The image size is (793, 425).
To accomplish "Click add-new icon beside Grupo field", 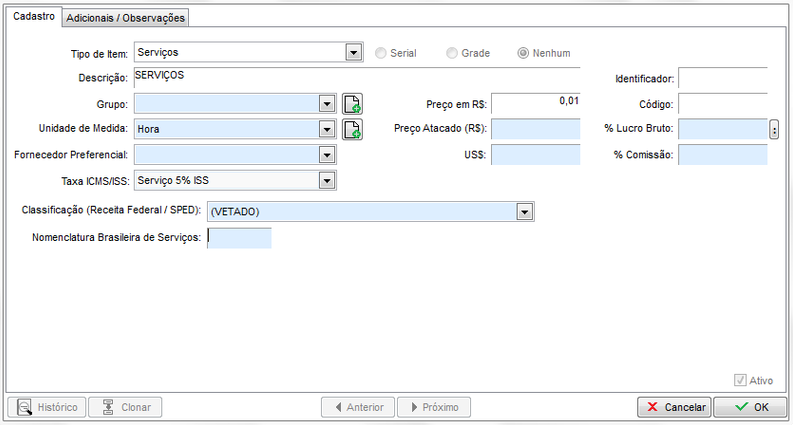I will click(x=352, y=103).
